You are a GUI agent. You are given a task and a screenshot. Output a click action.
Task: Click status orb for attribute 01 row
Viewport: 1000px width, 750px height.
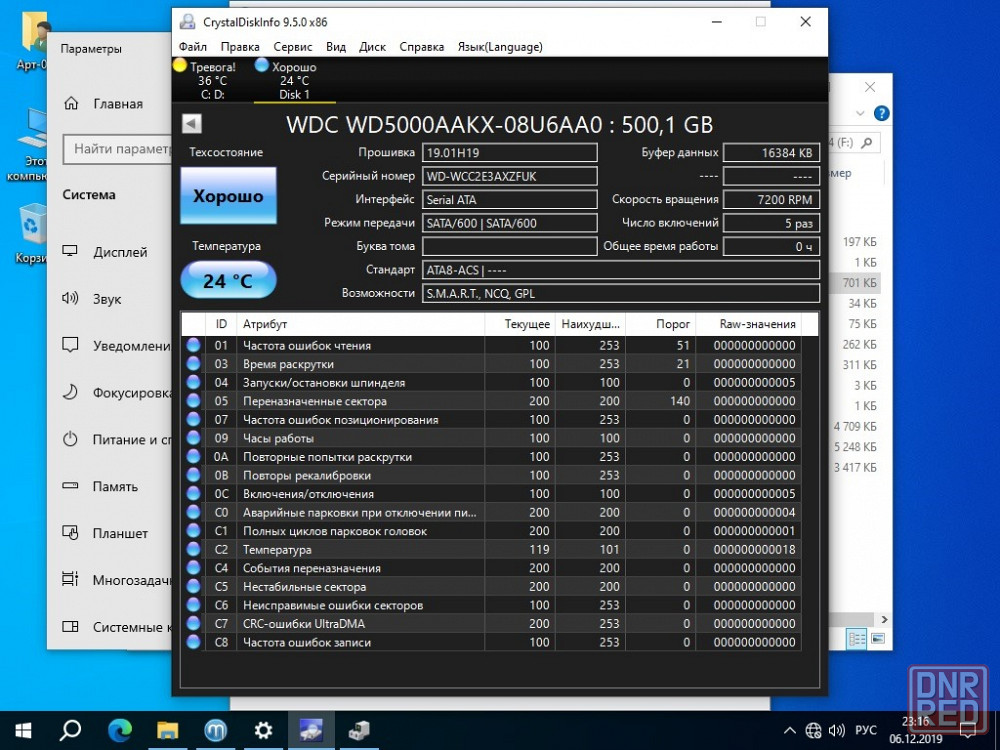coord(193,345)
